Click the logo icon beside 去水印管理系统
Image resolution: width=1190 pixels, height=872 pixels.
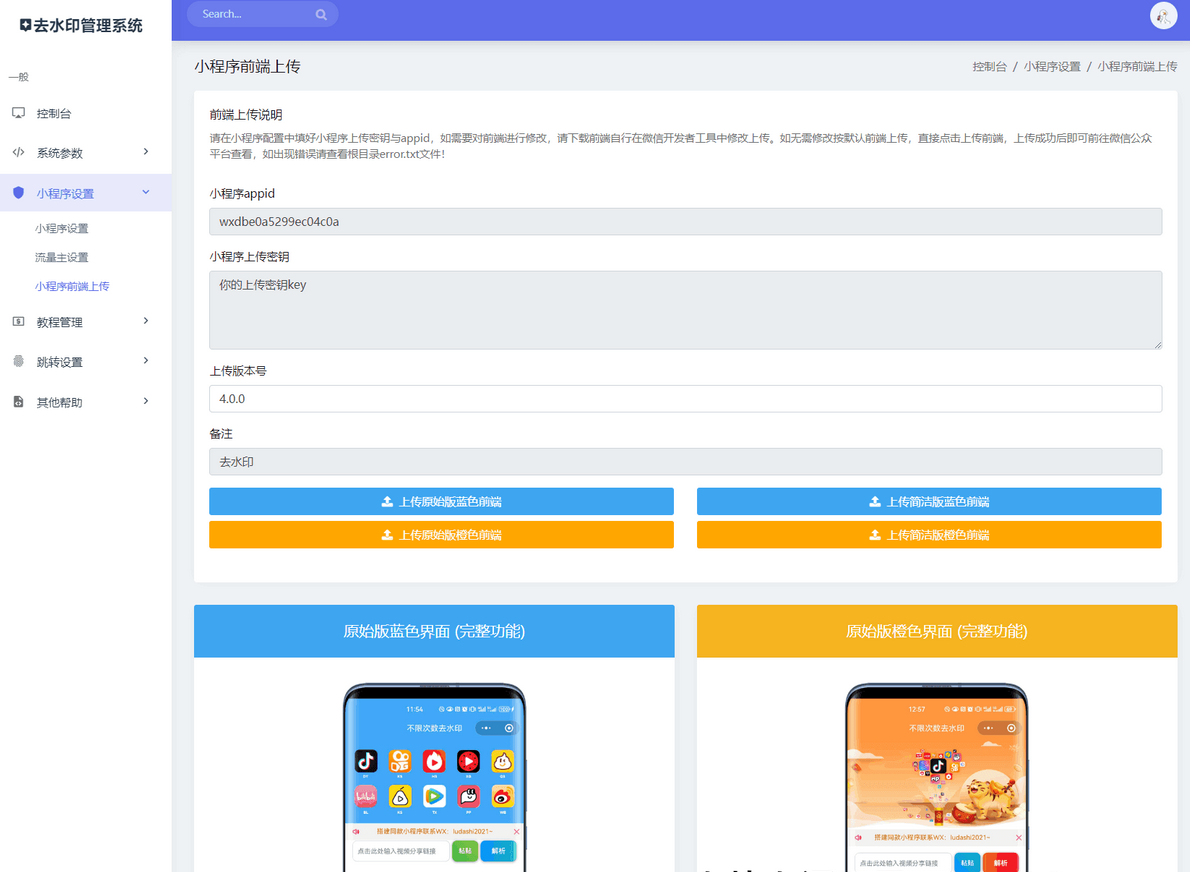tap(25, 25)
